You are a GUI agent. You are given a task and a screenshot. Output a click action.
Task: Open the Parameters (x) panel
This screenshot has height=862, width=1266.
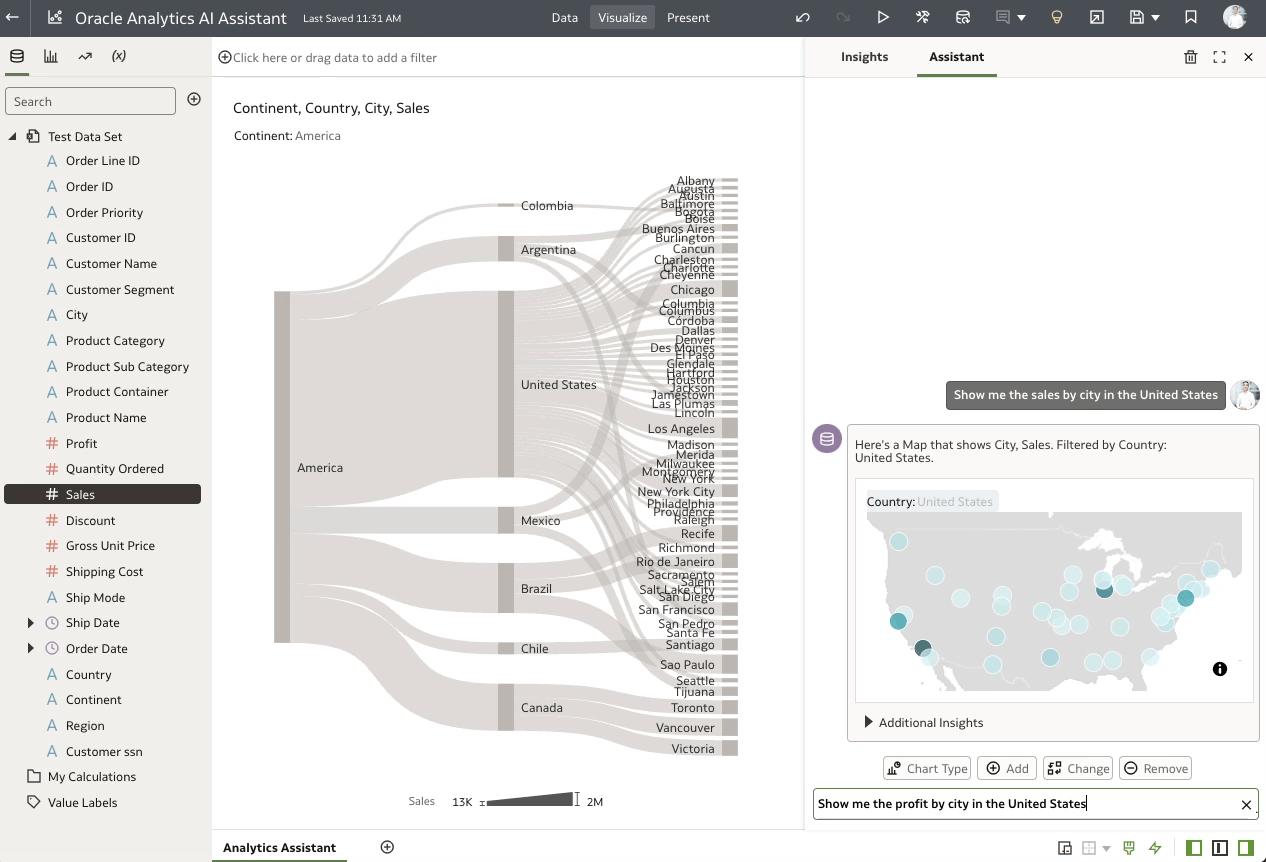119,56
